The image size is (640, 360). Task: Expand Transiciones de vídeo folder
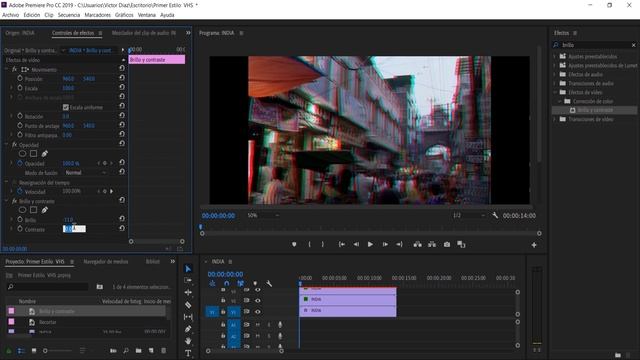point(555,119)
